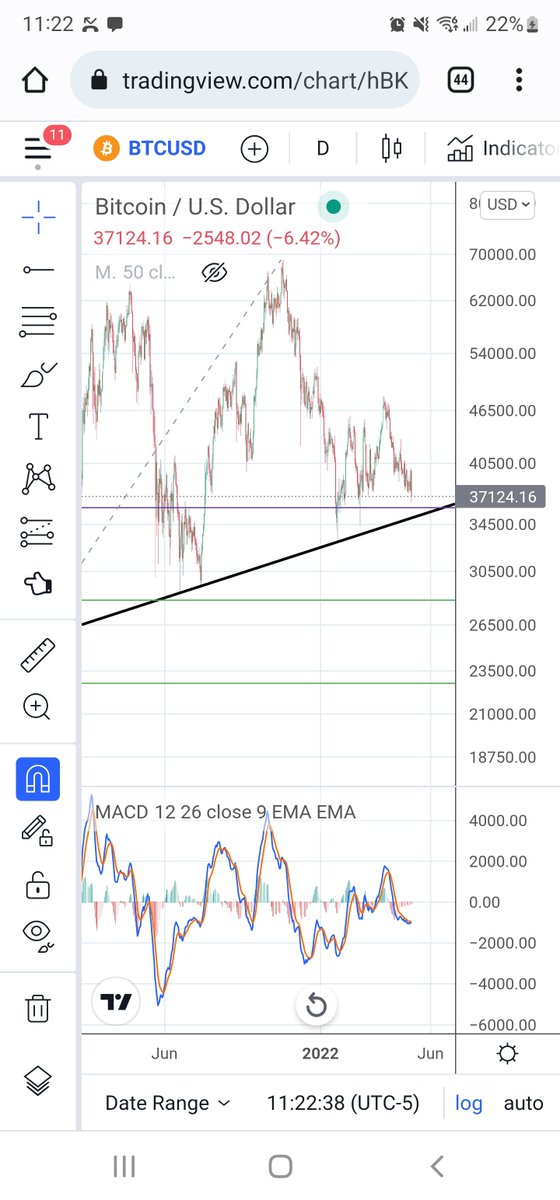
Task: Tap the Android back button
Action: (x=436, y=1166)
